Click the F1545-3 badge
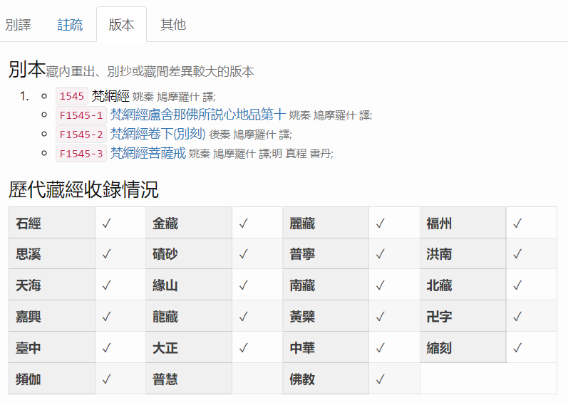This screenshot has height=406, width=568. (81, 154)
